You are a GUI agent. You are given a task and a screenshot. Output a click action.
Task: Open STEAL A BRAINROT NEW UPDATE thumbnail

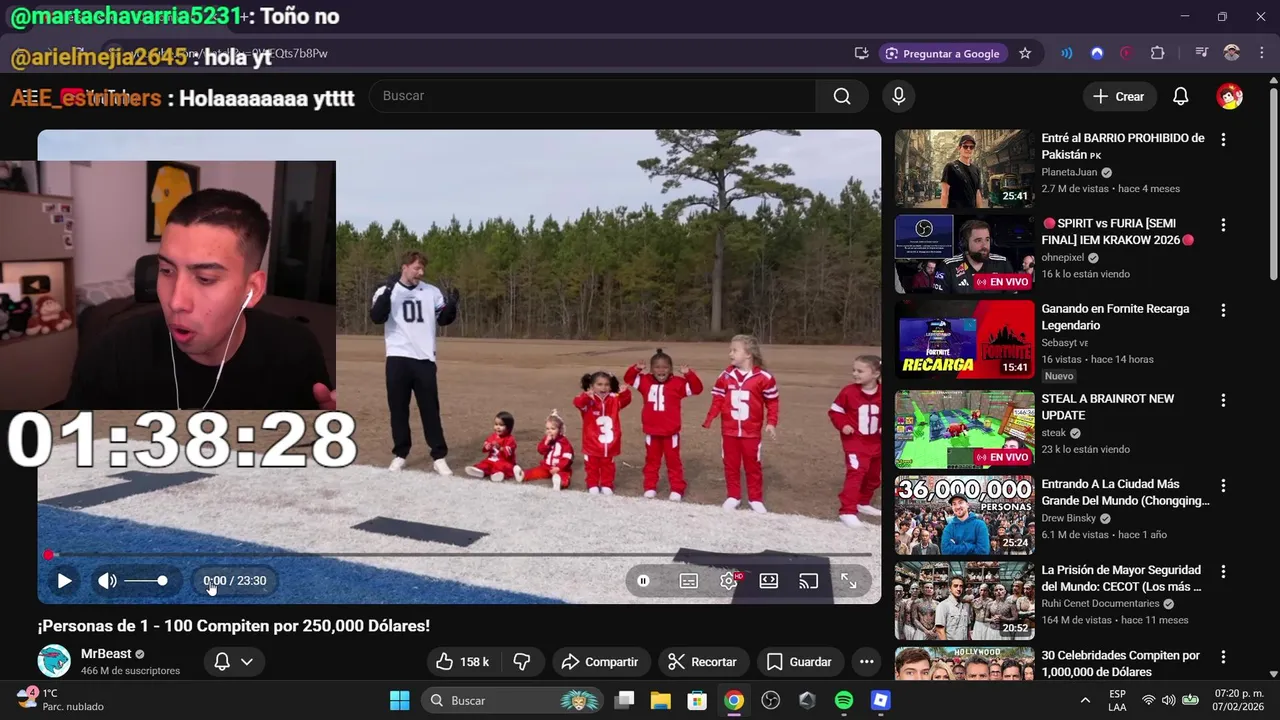click(x=964, y=429)
